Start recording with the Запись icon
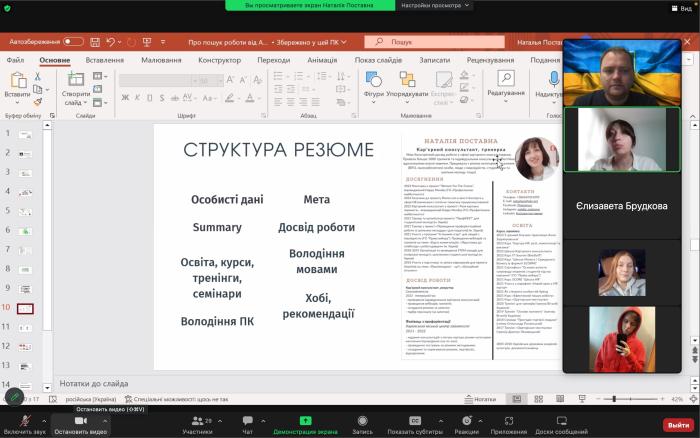 point(362,421)
